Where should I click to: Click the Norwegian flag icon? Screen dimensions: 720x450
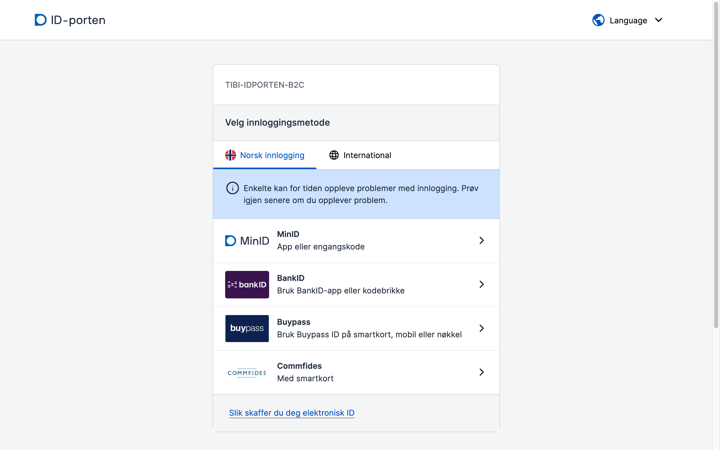click(231, 155)
